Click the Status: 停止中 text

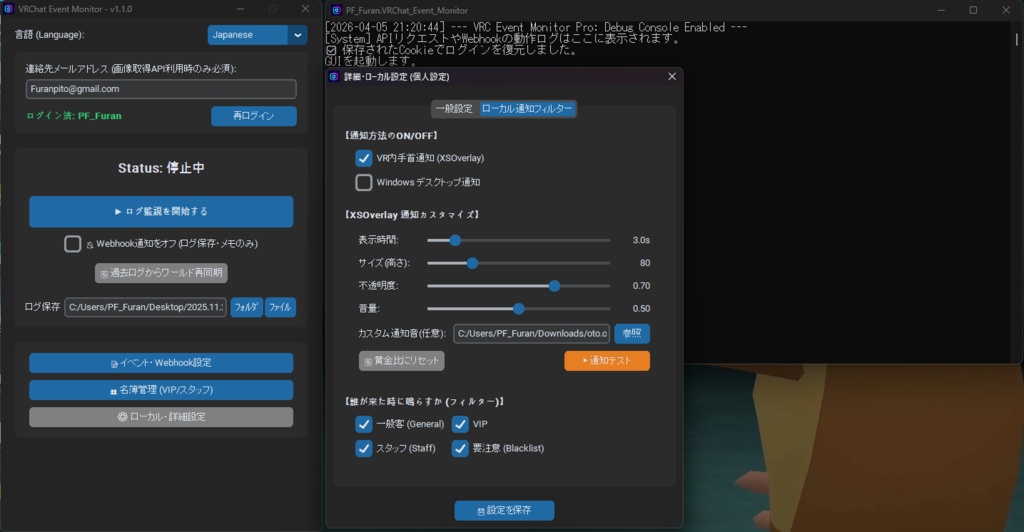[161, 168]
